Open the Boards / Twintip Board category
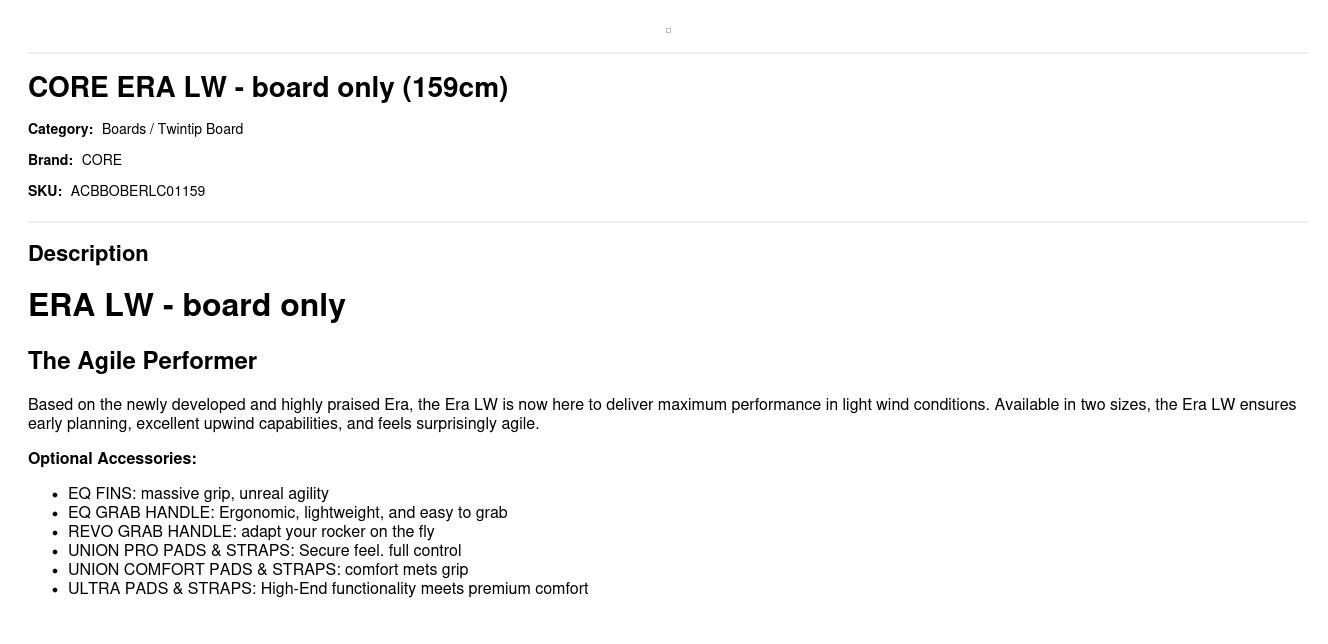The height and width of the screenshot is (644, 1328). [172, 129]
